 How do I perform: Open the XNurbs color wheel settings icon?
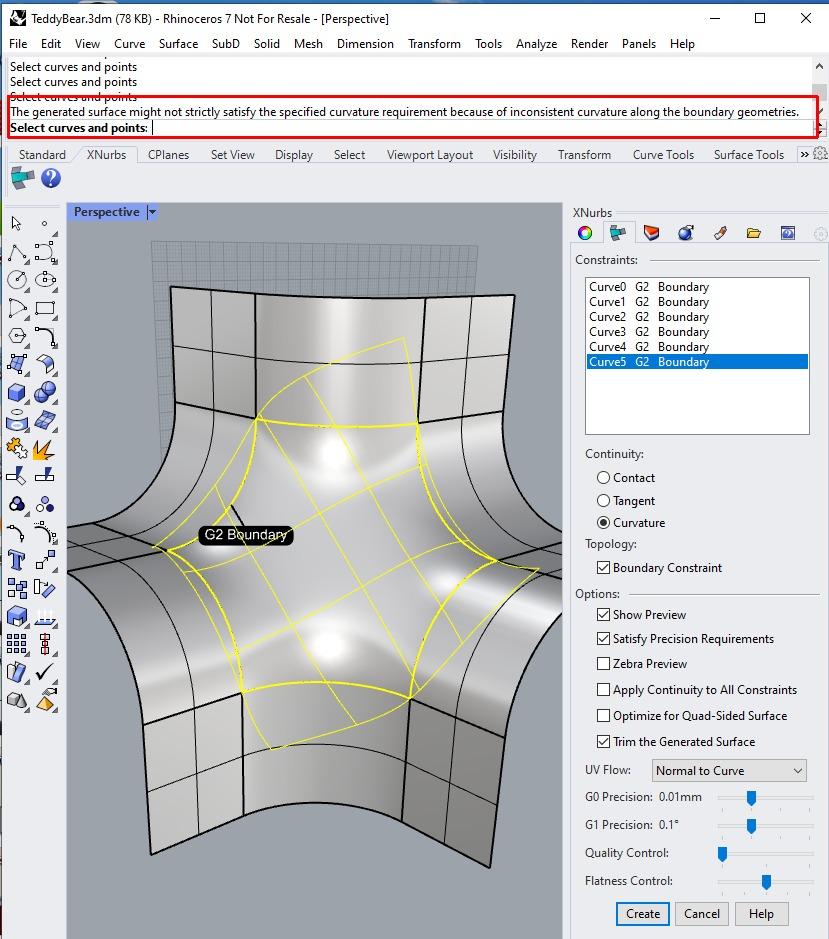click(585, 232)
